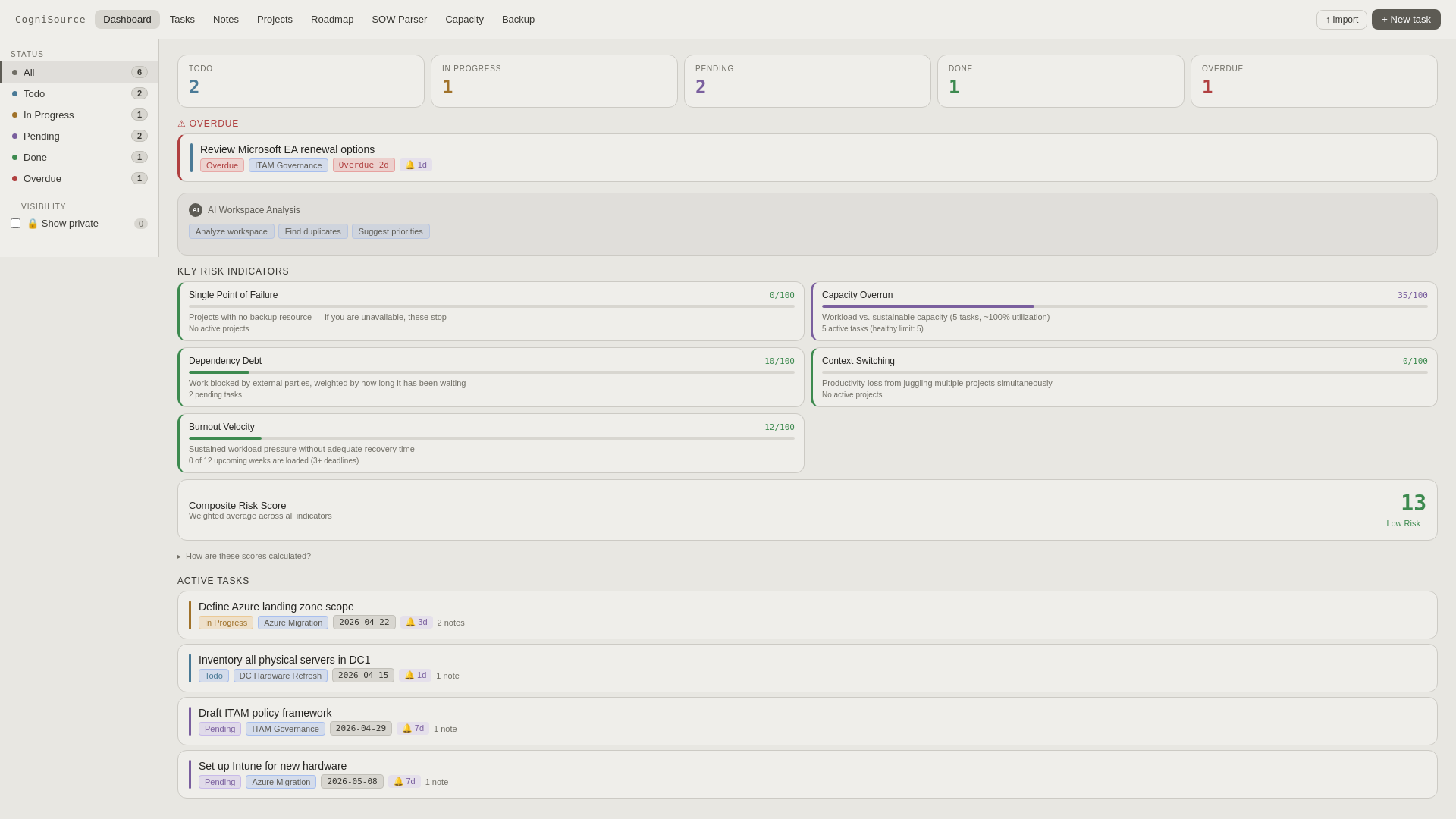
Task: Click bell reminder on EA renewal task
Action: (x=416, y=165)
